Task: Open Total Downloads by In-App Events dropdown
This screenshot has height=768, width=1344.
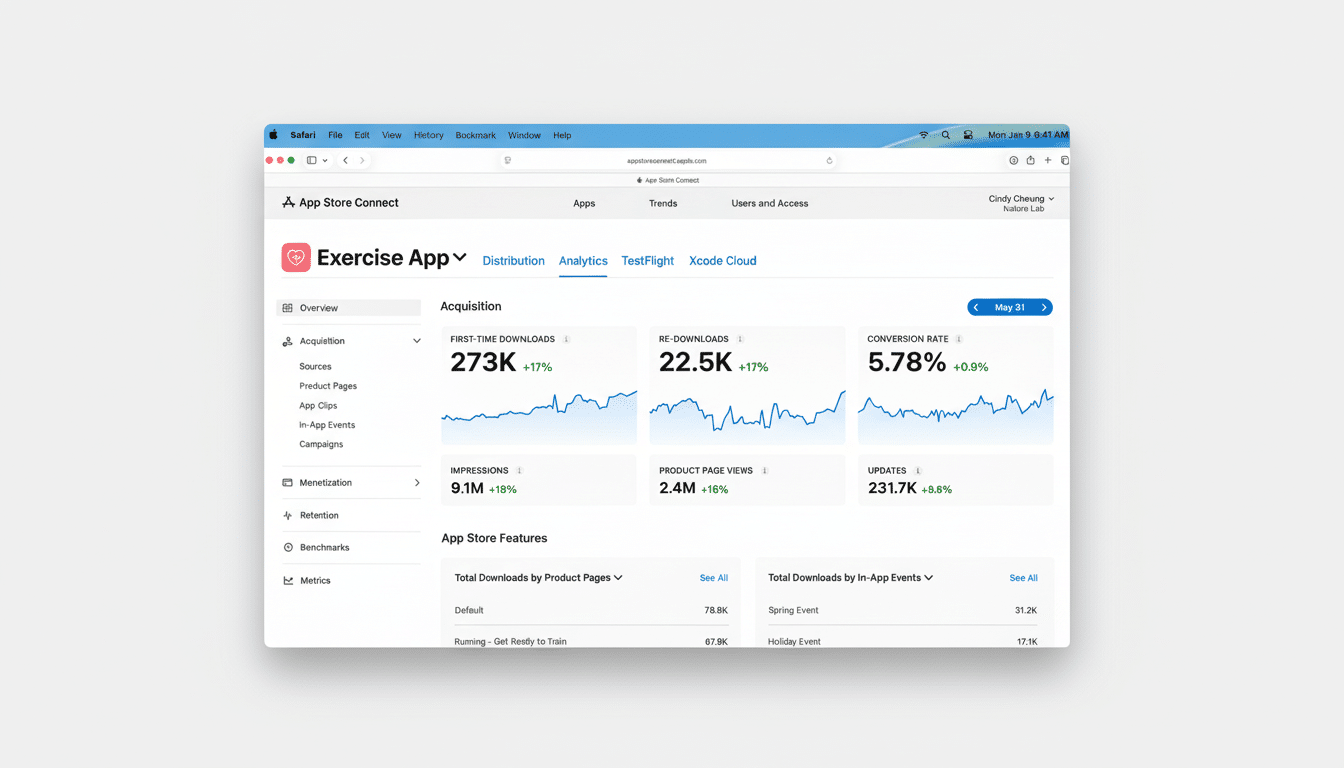Action: coord(850,578)
